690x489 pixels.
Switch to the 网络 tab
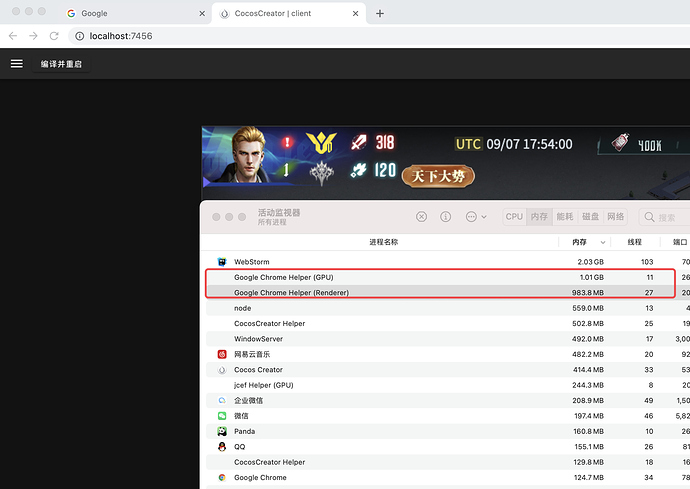(616, 217)
